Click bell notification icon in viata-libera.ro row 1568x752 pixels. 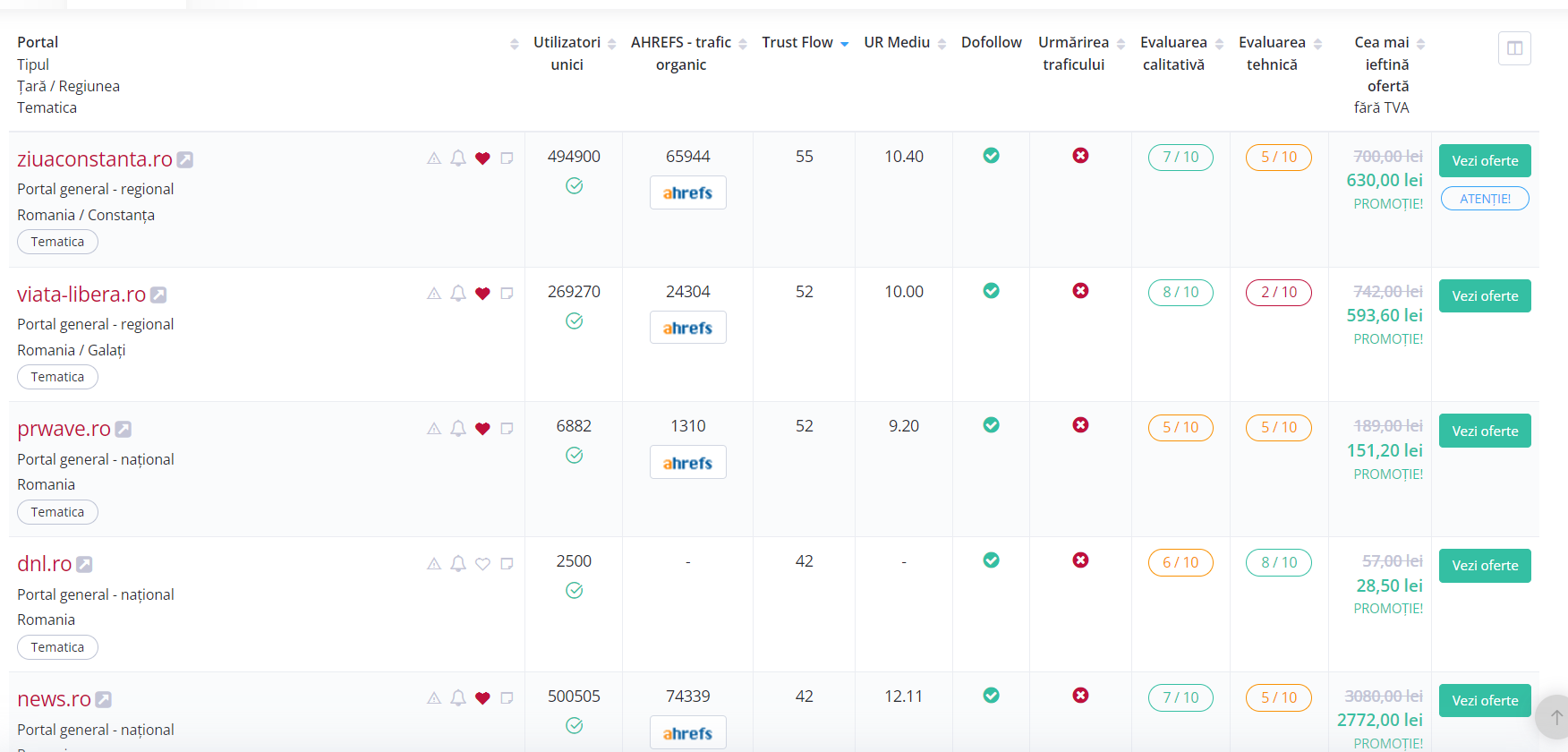(x=458, y=294)
